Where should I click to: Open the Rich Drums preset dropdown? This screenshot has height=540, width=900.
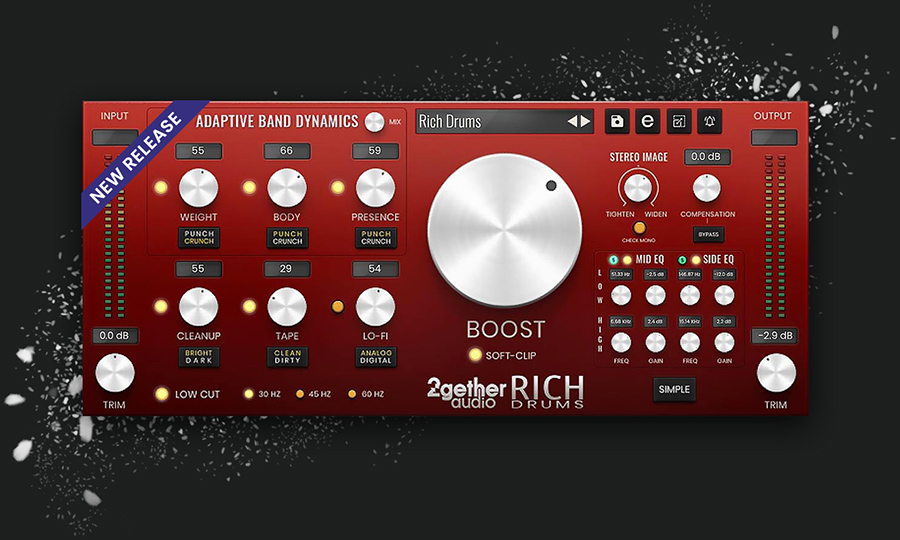pyautogui.click(x=490, y=122)
